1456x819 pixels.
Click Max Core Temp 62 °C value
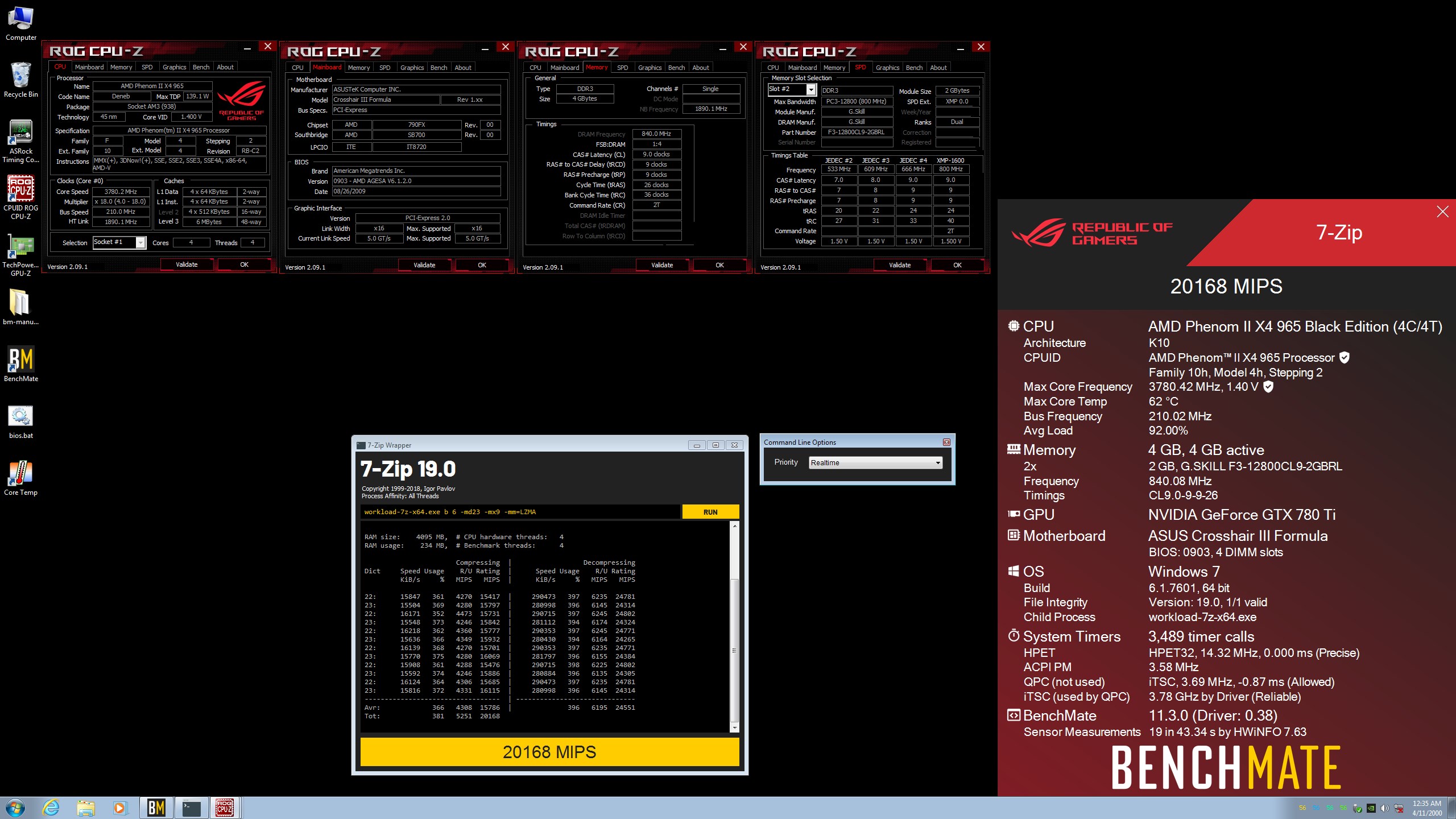[1164, 402]
